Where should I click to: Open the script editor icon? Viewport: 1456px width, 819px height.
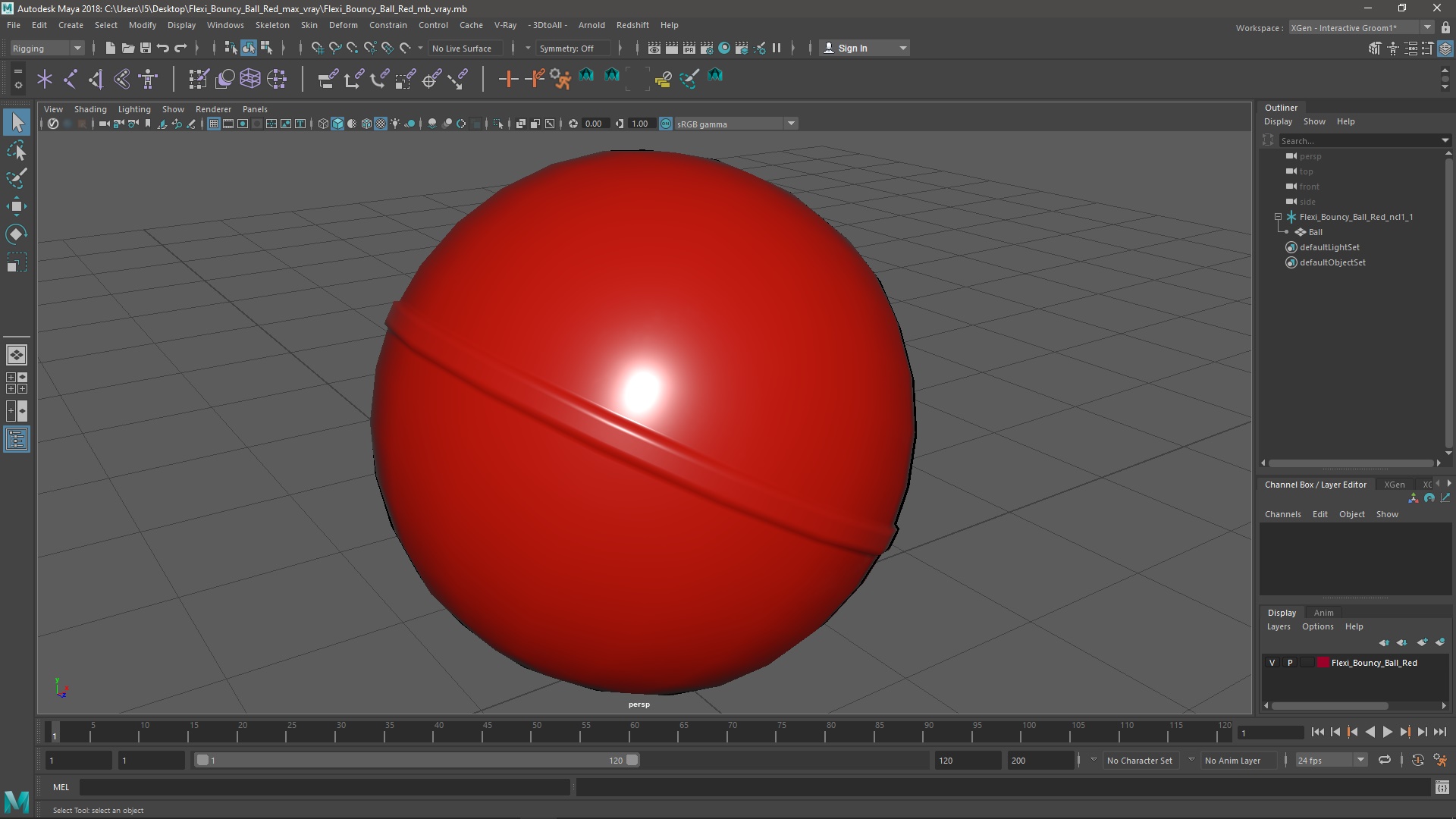coord(1442,788)
